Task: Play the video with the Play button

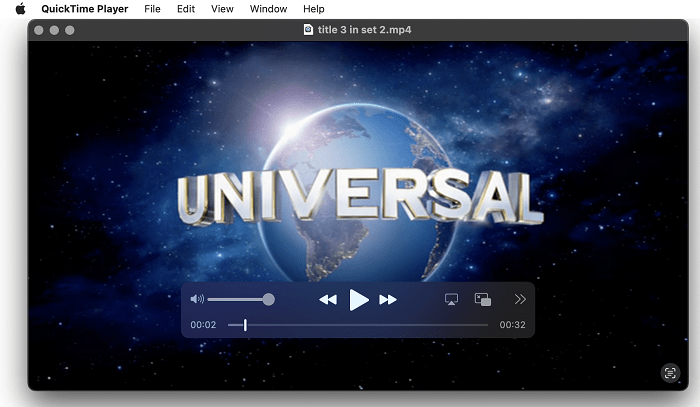Action: point(359,300)
